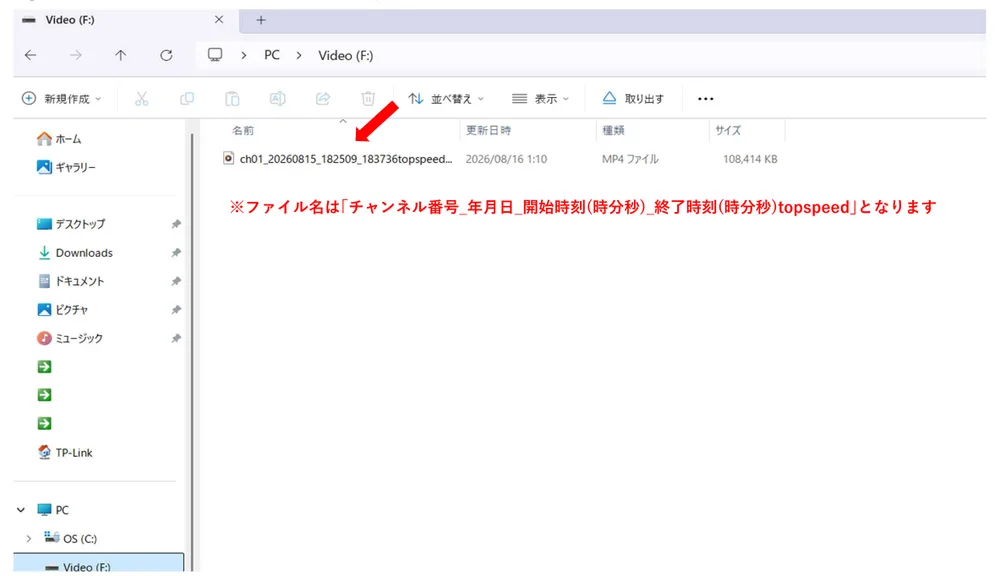Navigate up one folder level
1000x576 pixels.
(x=121, y=55)
